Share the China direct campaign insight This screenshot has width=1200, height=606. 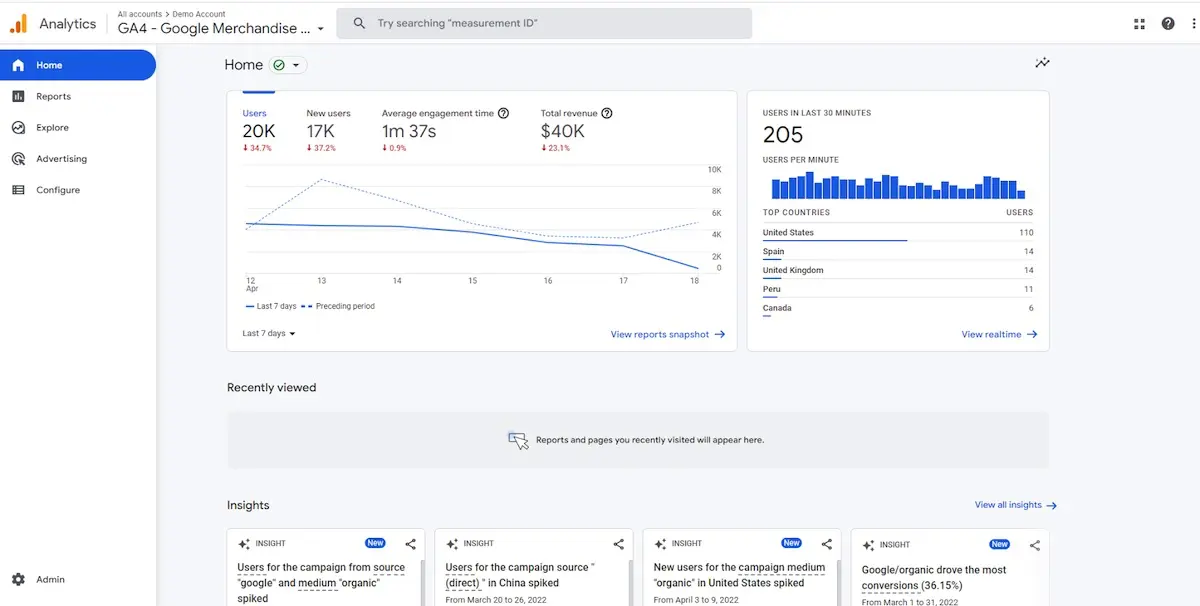[618, 544]
